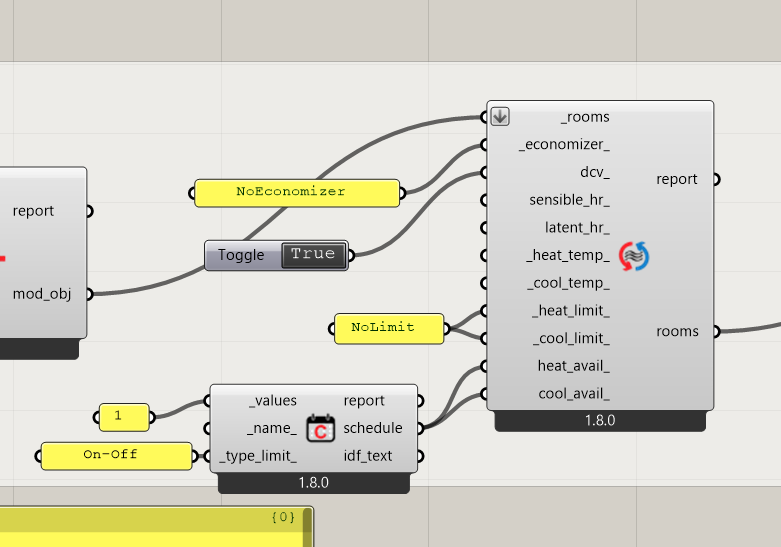Click the sensible_hr_ input parameter

click(x=569, y=200)
